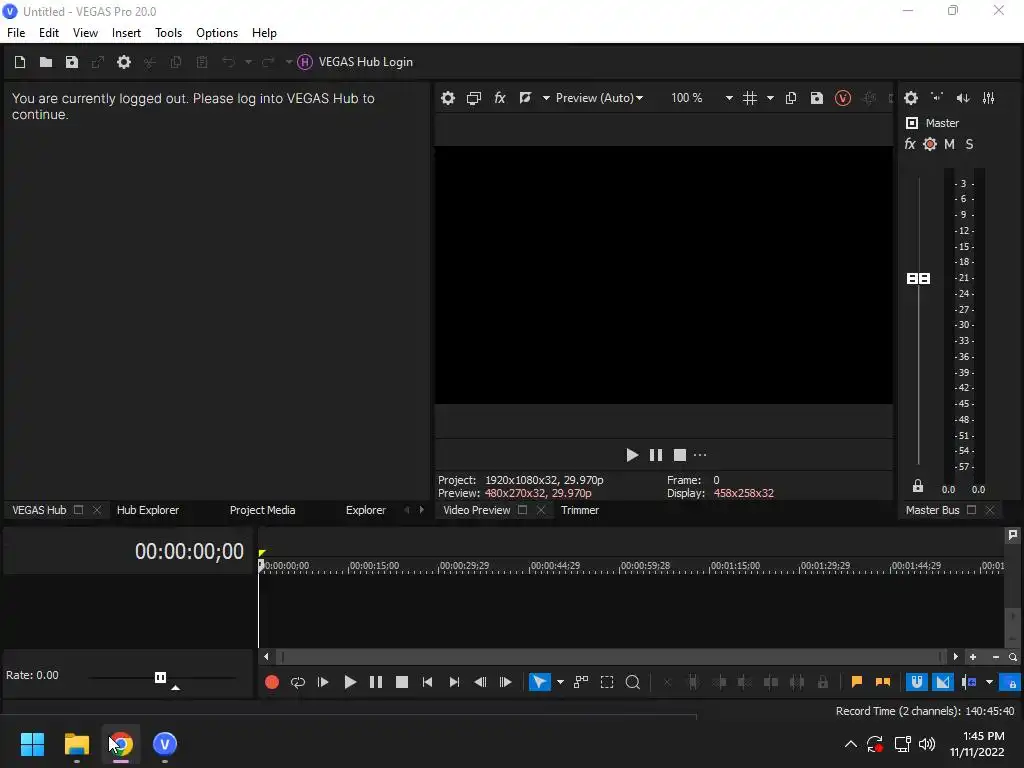Adjust the Rate scrub slider handle

[160, 677]
